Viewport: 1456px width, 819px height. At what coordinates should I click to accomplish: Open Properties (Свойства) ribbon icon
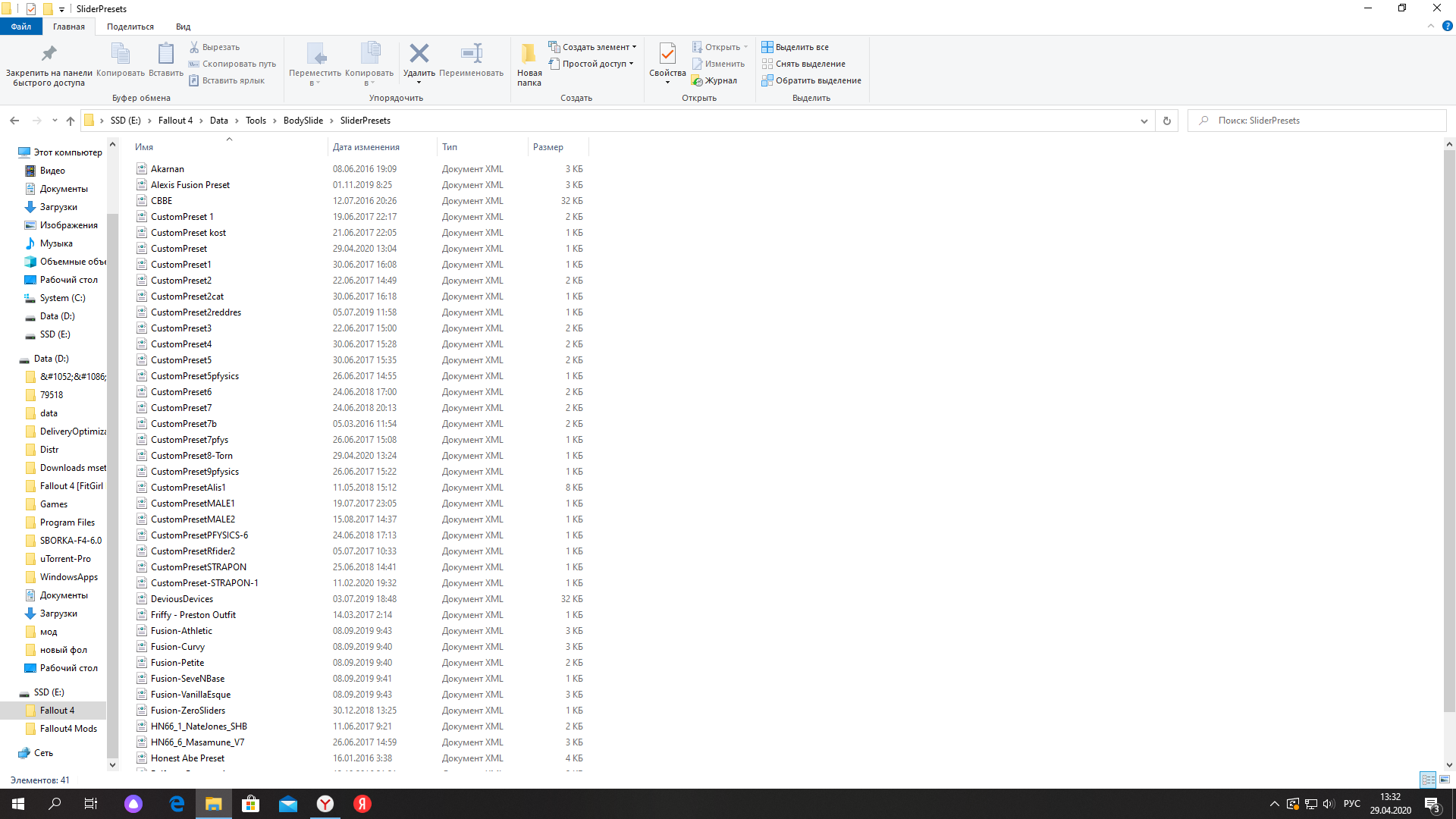click(667, 54)
